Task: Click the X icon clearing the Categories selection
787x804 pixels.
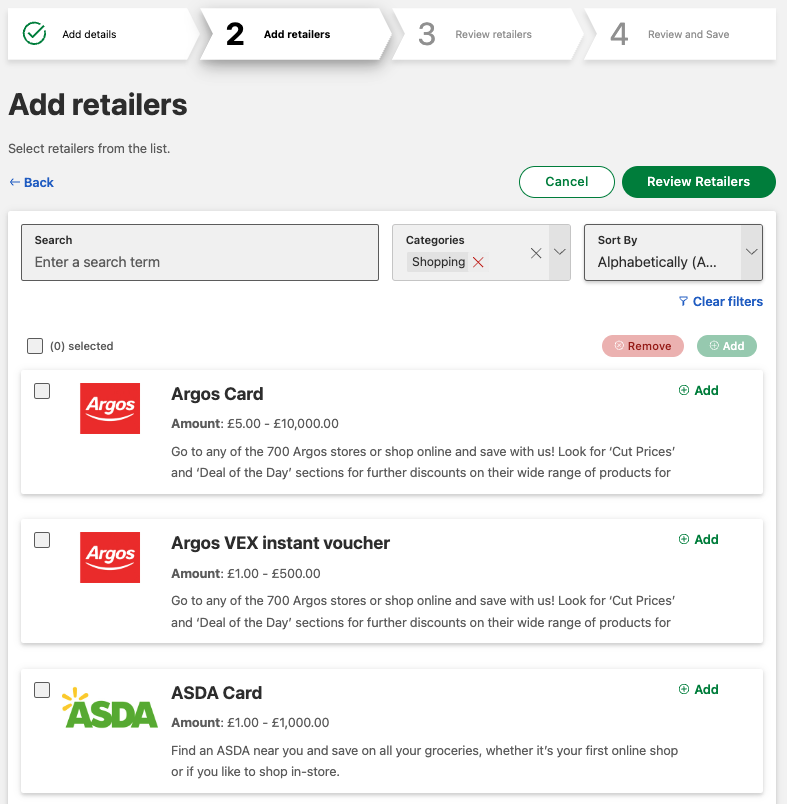Action: point(536,253)
